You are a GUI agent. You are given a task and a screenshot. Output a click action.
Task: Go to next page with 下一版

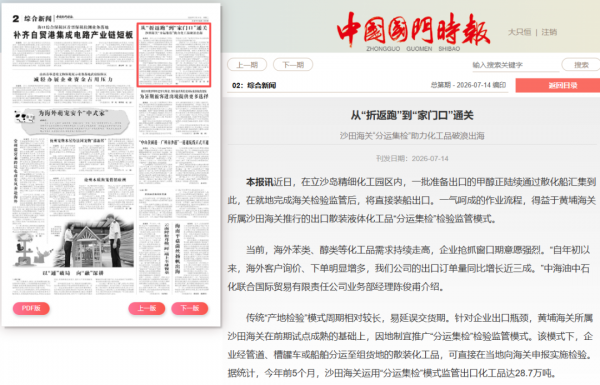tap(190, 308)
